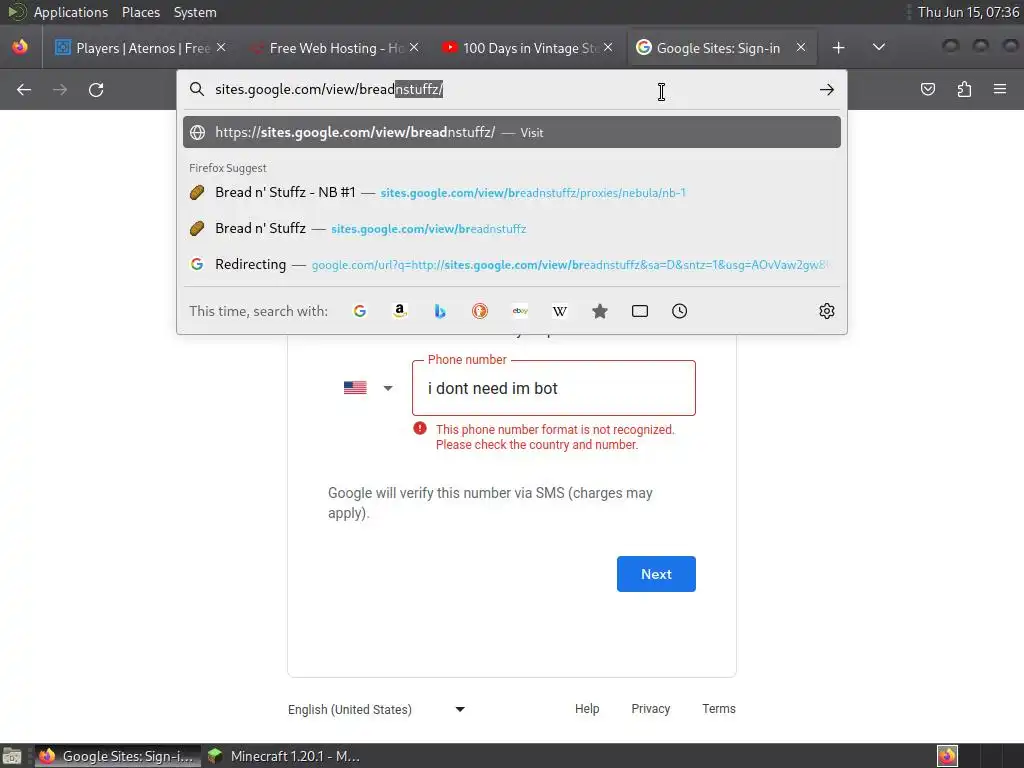Open the English (United States) language dropdown
Viewport: 1024px width, 768px height.
377,709
